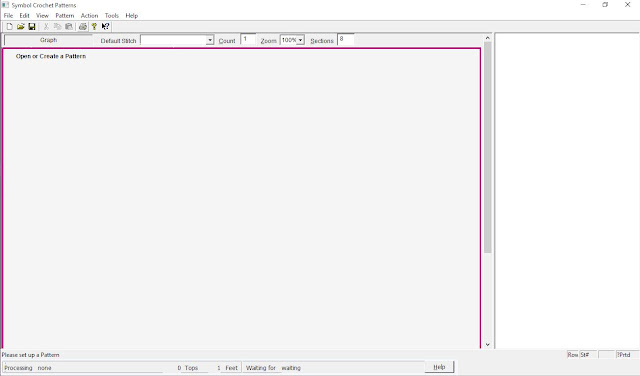This screenshot has width=640, height=376.
Task: Click the 'Waiting for' status label
Action: click(260, 368)
